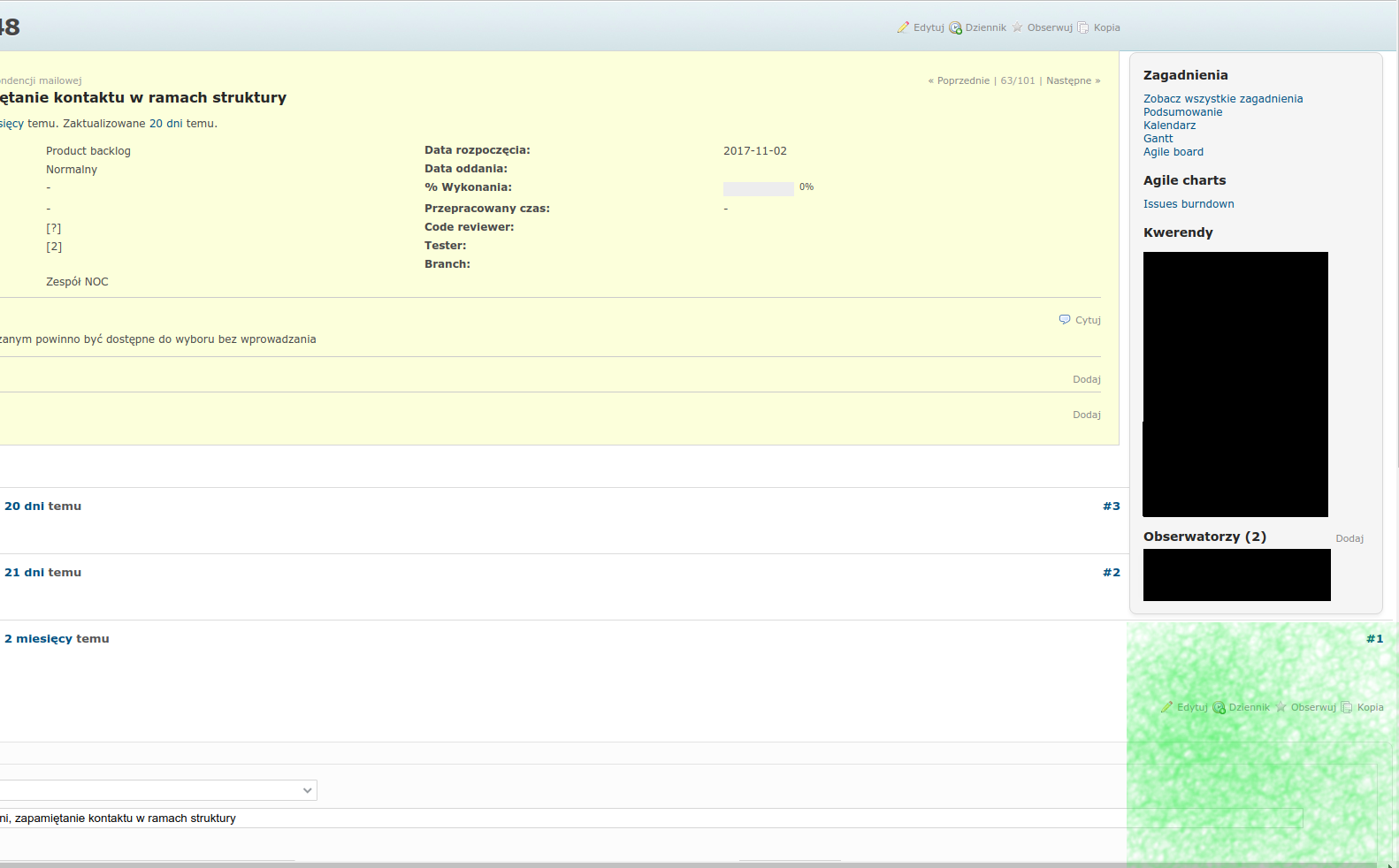Click the 0% completion label
Screen dimensions: 1399x868
point(807,187)
